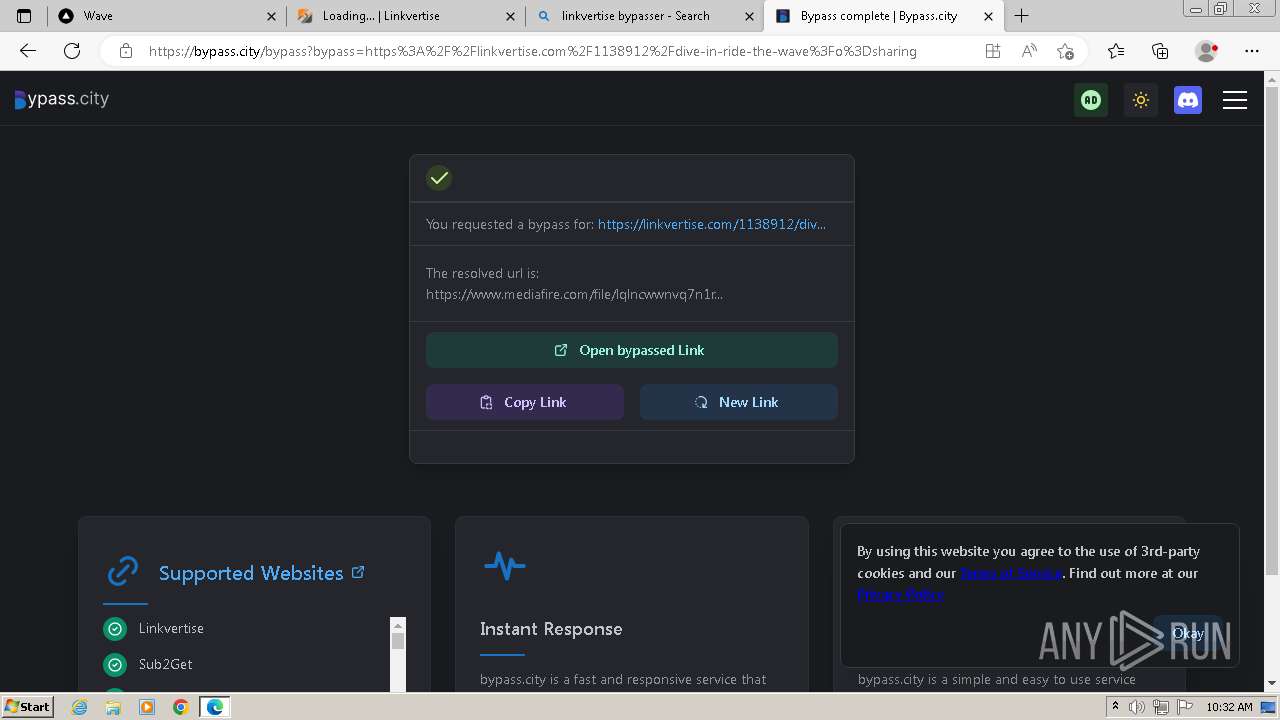Click the Copy Link button

(x=525, y=402)
